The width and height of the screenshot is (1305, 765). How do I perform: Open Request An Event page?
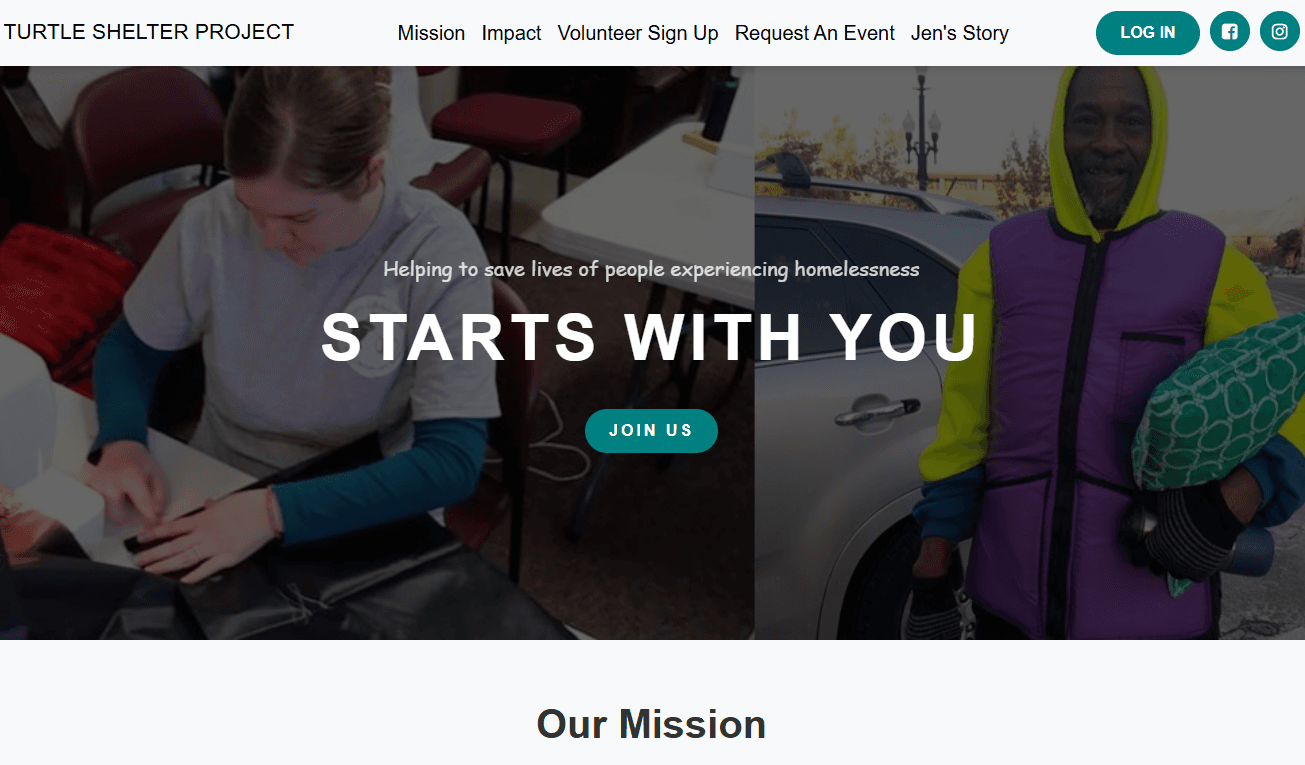pyautogui.click(x=815, y=33)
